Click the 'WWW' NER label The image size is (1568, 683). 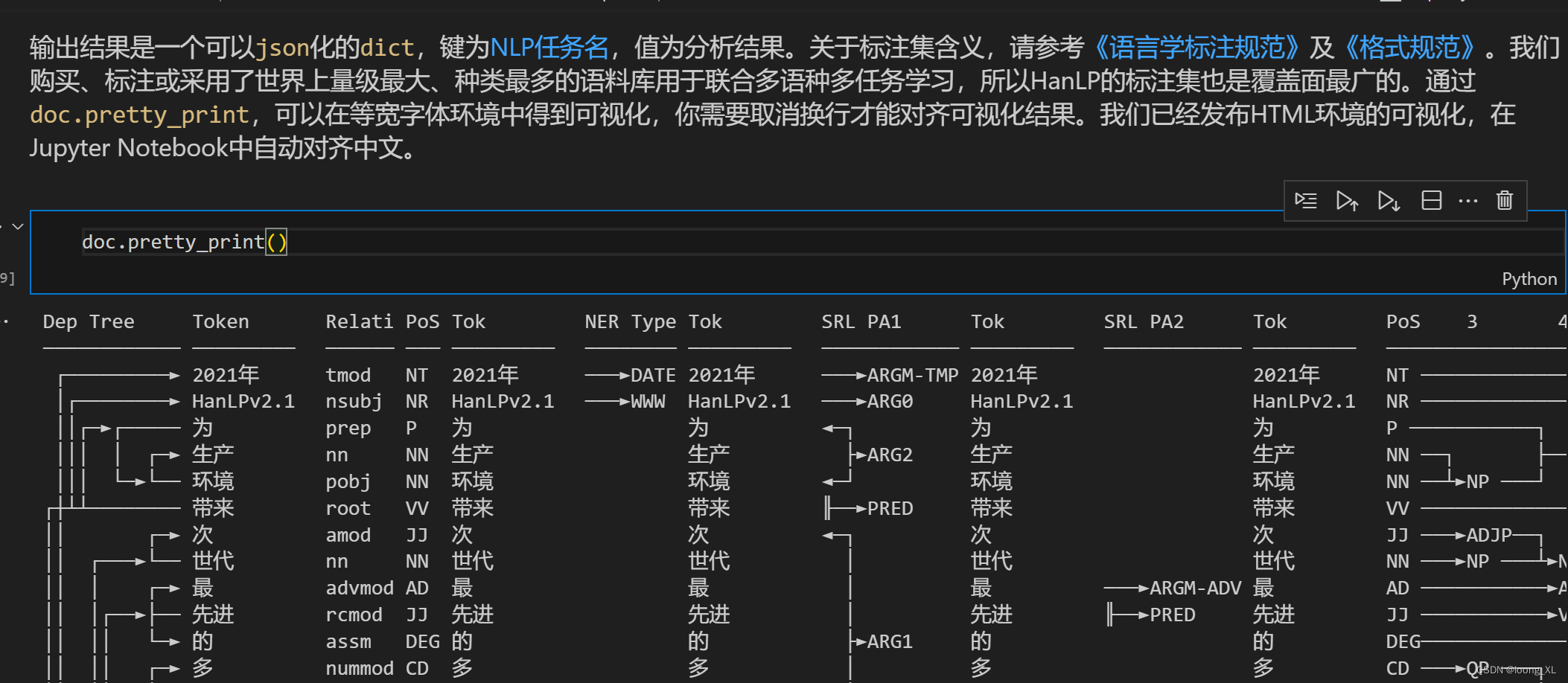(x=648, y=402)
